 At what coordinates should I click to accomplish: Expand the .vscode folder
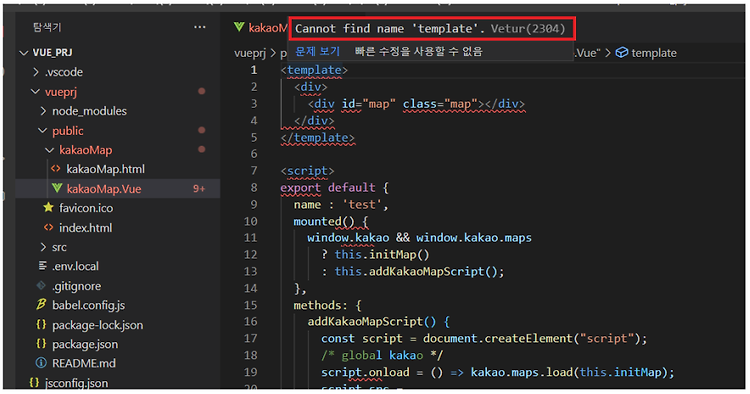(36, 72)
